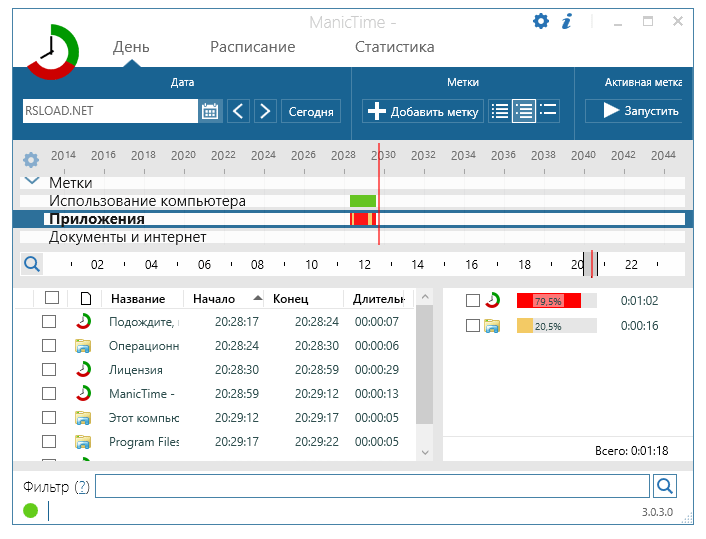
Task: Open settings gear in title bar
Action: (x=541, y=21)
